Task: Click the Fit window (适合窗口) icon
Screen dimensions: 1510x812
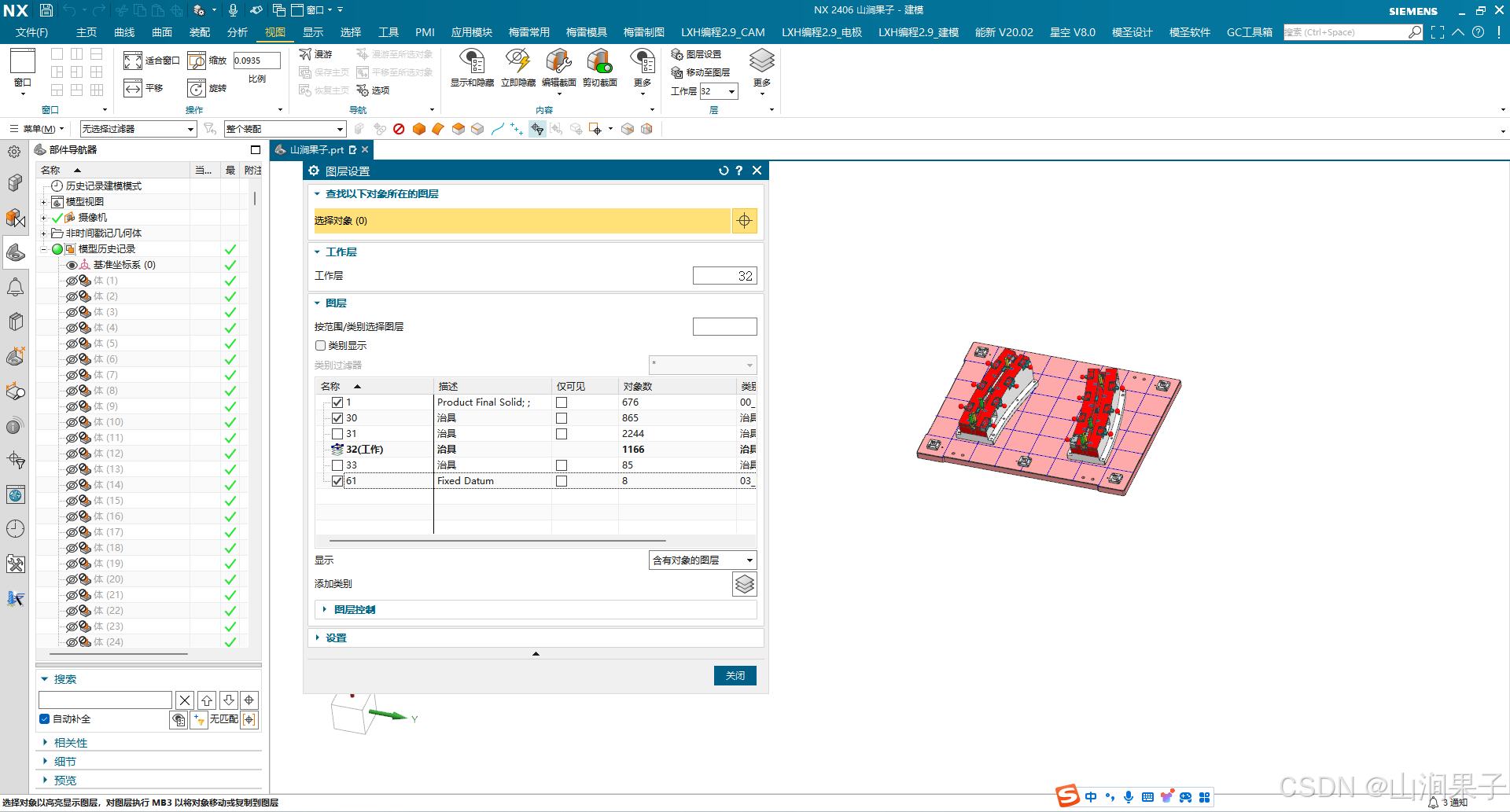Action: pyautogui.click(x=133, y=61)
